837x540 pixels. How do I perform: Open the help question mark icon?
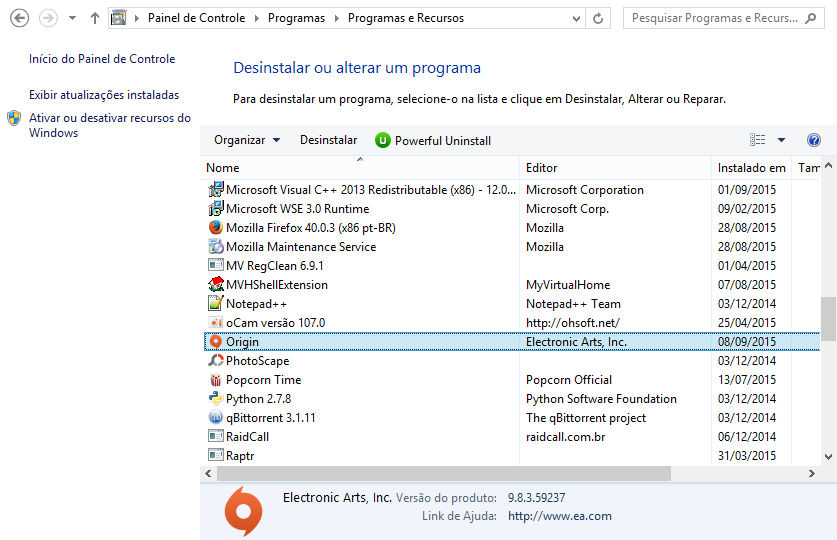(x=814, y=140)
